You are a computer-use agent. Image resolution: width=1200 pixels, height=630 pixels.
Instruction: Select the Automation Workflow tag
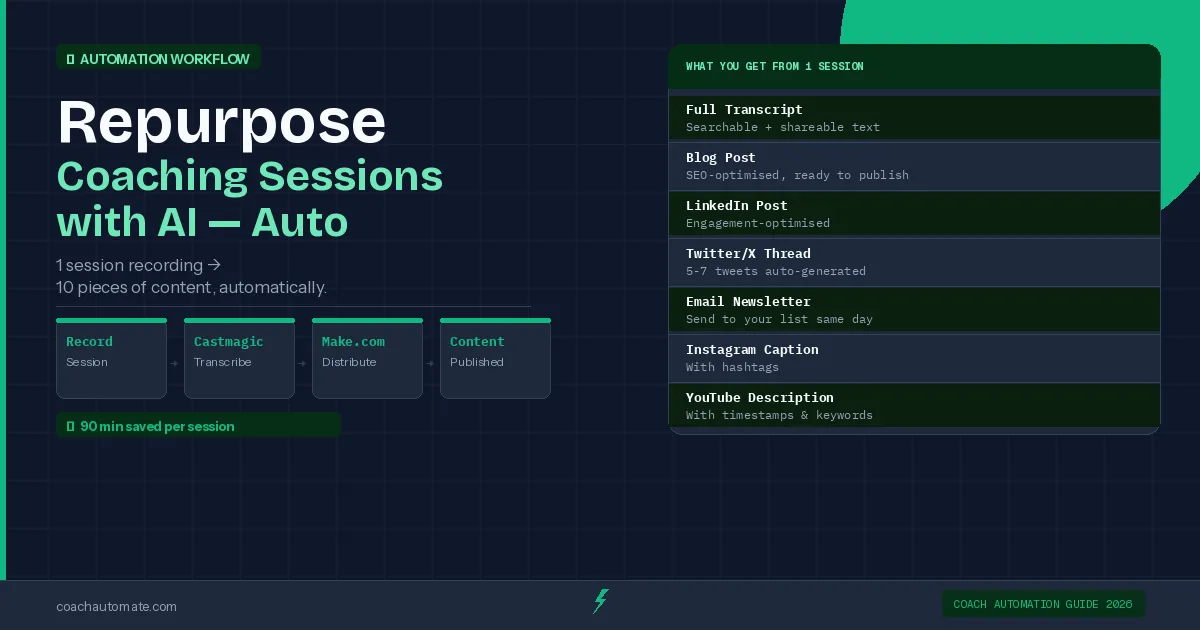click(x=158, y=59)
